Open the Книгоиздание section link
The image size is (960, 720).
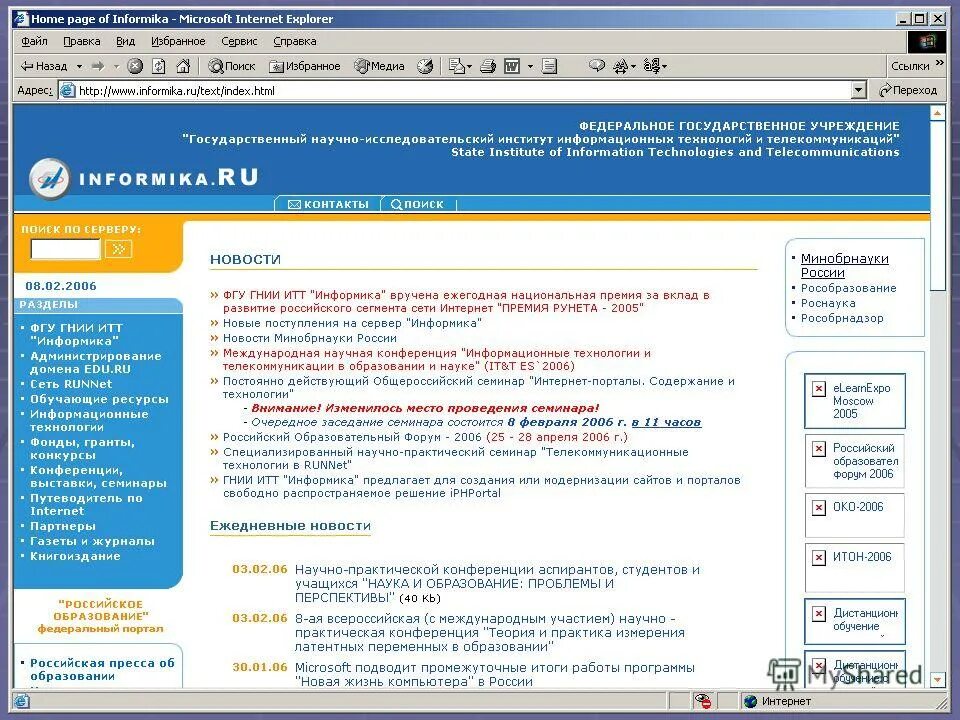coord(75,557)
